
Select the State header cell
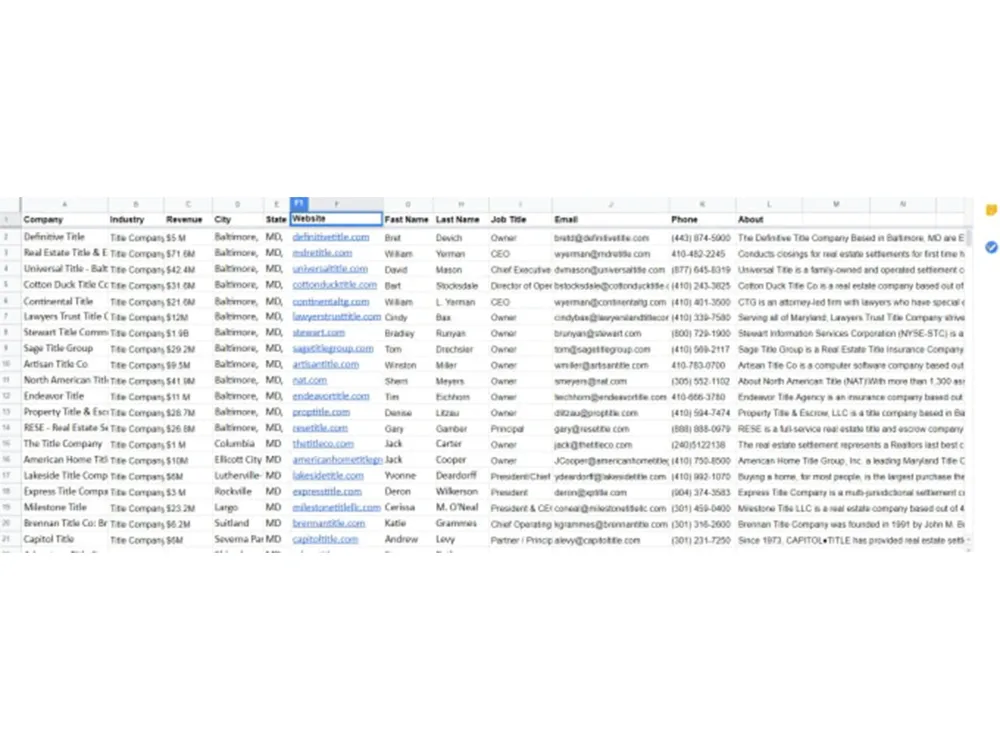click(277, 219)
